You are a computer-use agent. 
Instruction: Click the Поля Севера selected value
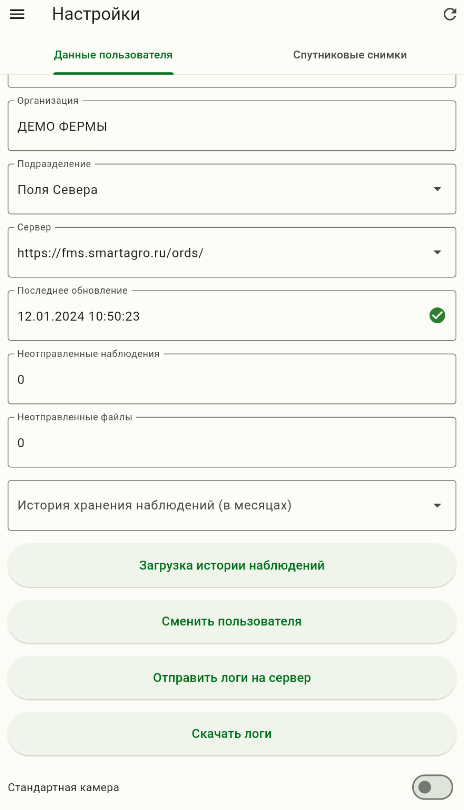(57, 190)
